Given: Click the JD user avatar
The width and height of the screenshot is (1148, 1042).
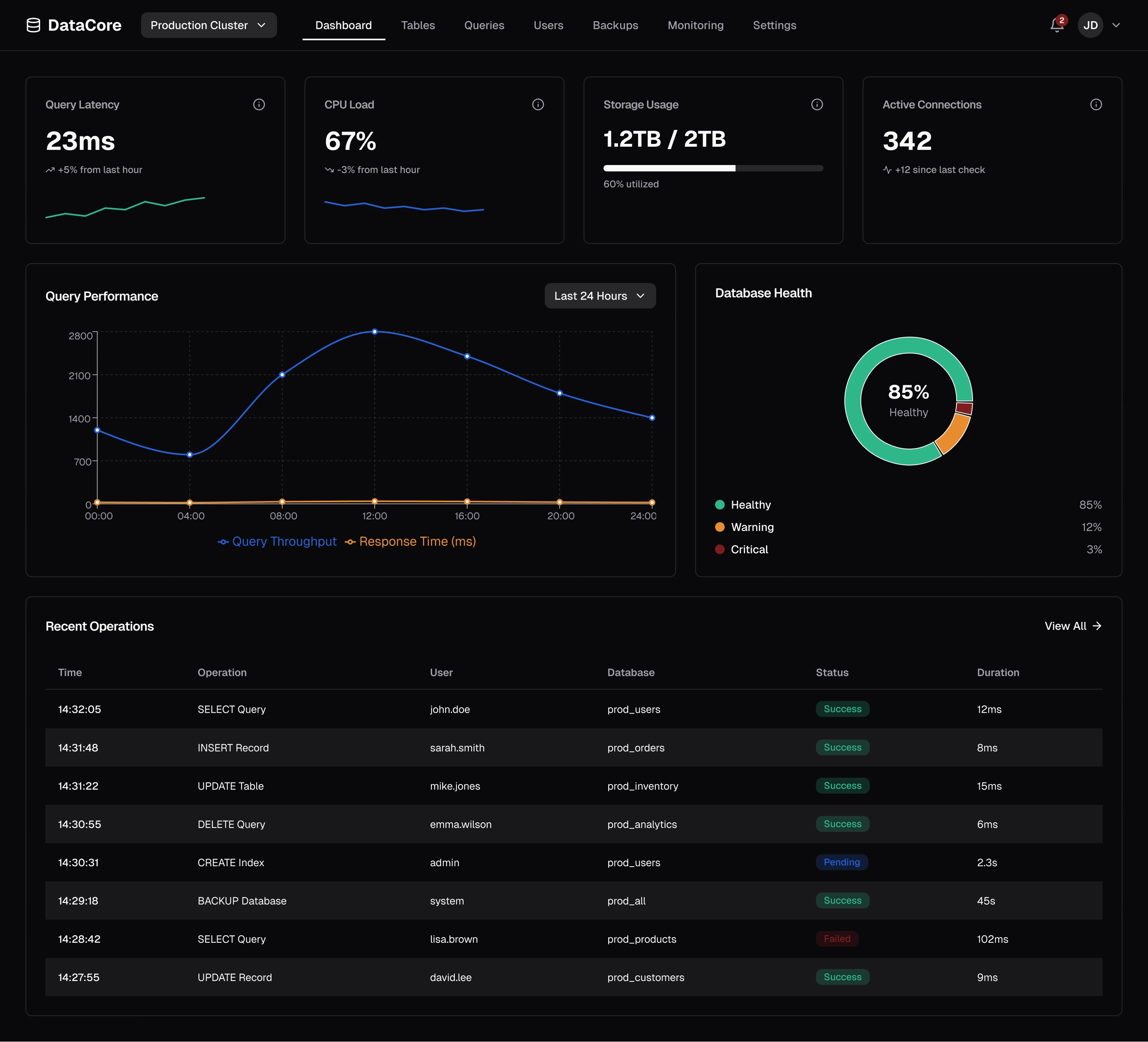Looking at the screenshot, I should coord(1090,25).
